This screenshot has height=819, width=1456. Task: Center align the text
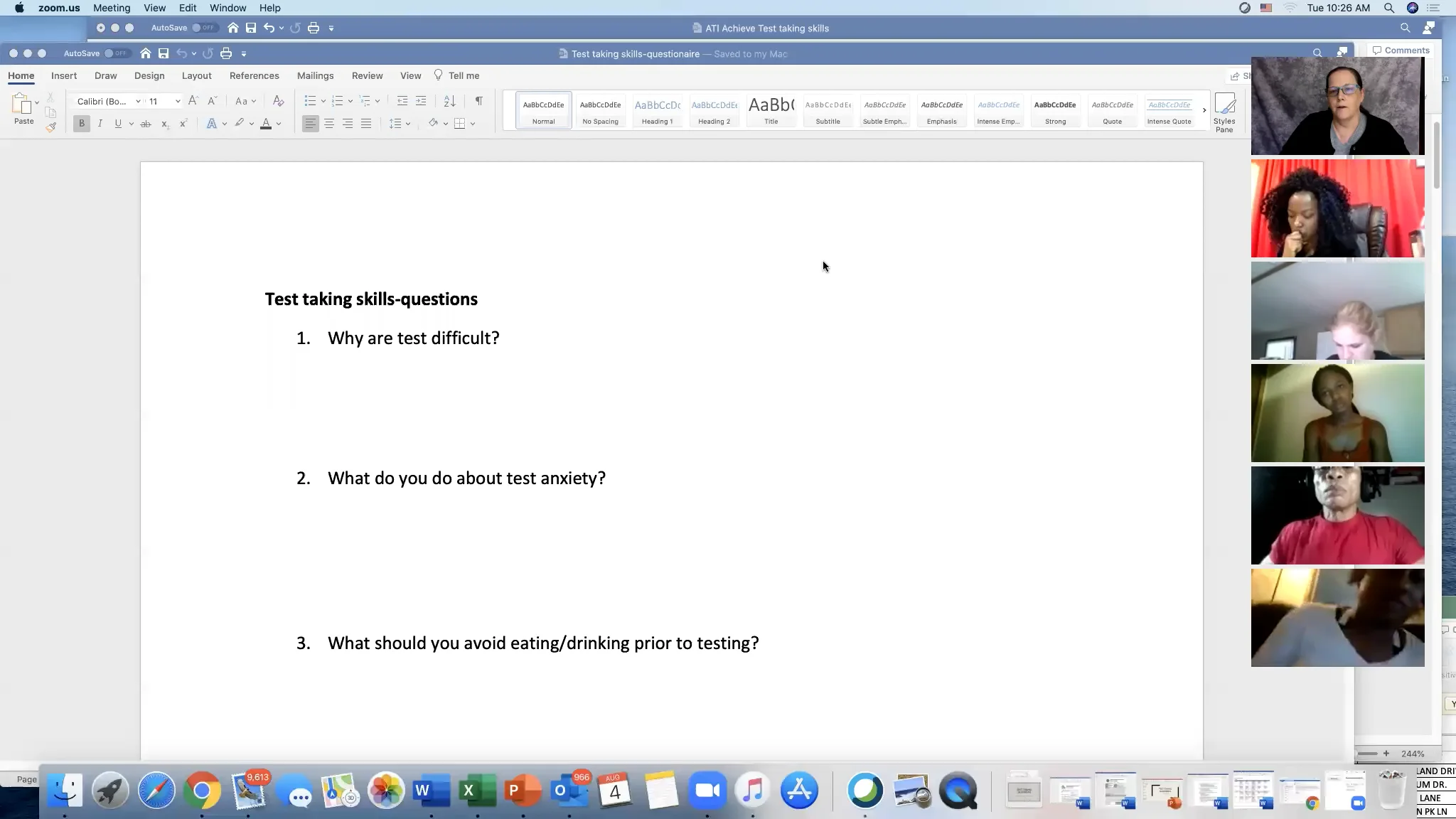[x=329, y=124]
